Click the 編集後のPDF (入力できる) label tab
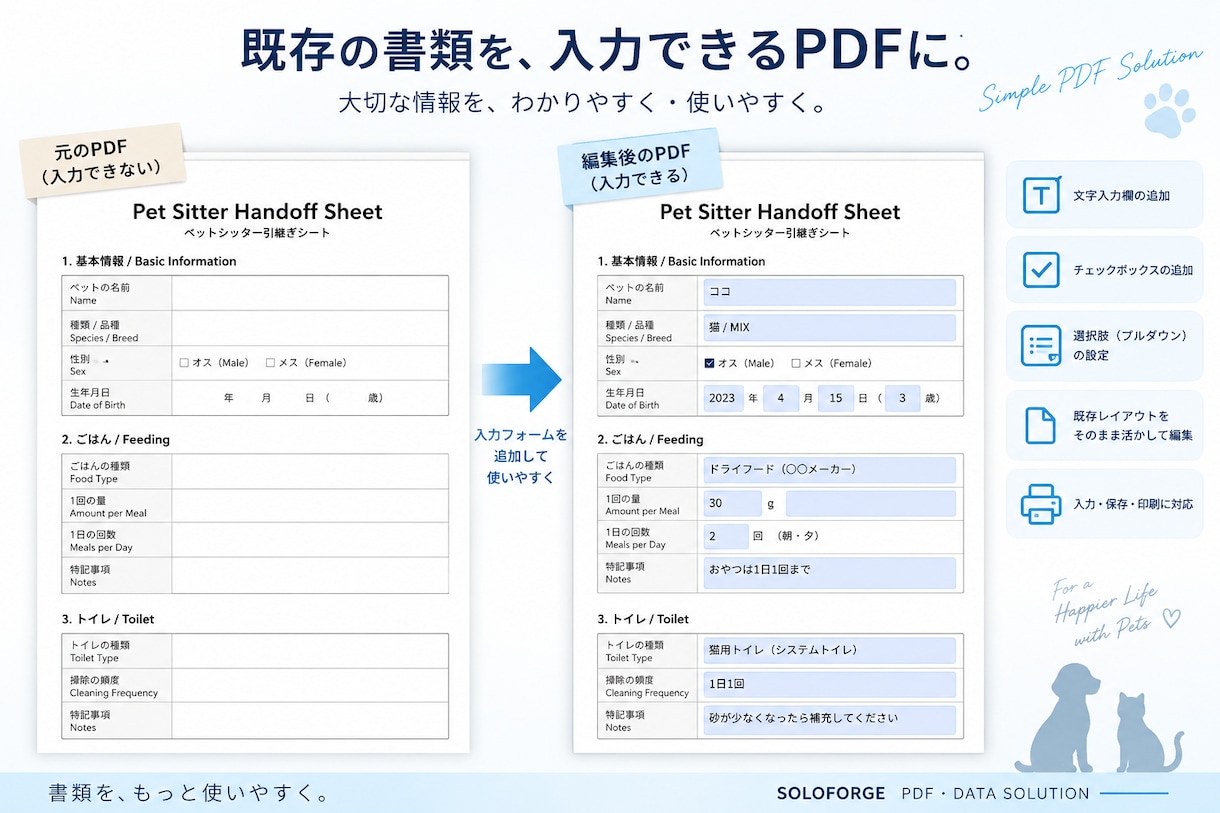This screenshot has width=1220, height=813. 639,165
